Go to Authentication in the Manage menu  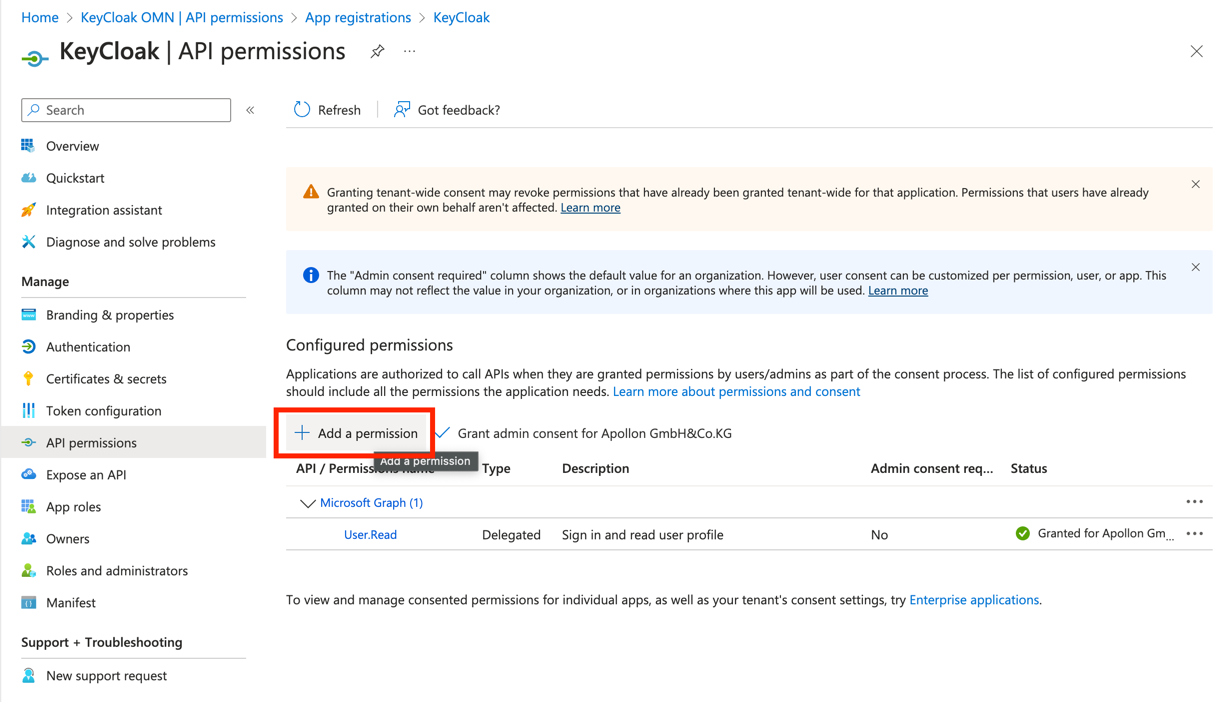click(88, 347)
